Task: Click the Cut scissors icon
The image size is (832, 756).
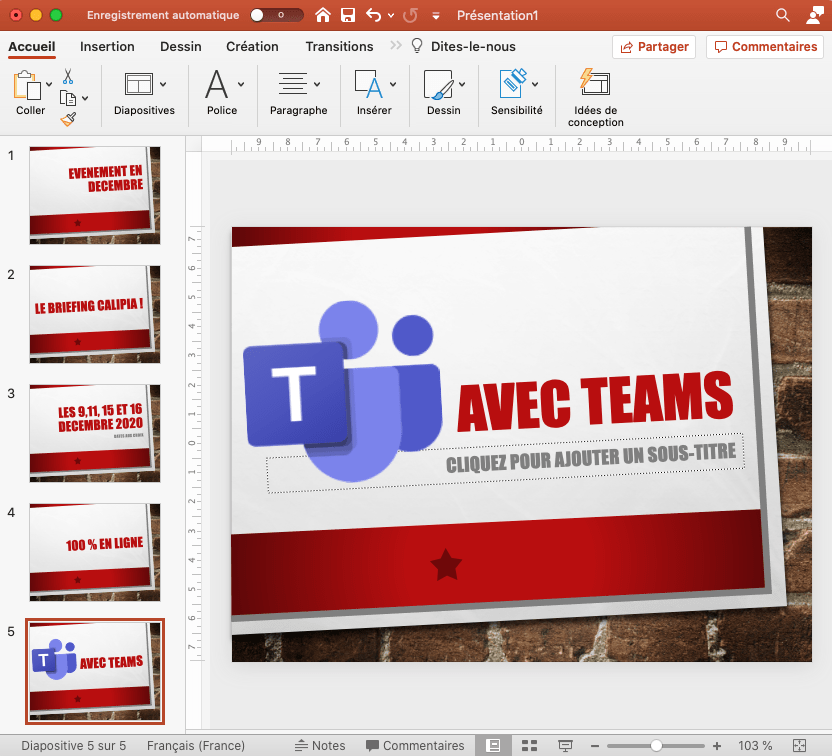Action: coord(68,76)
